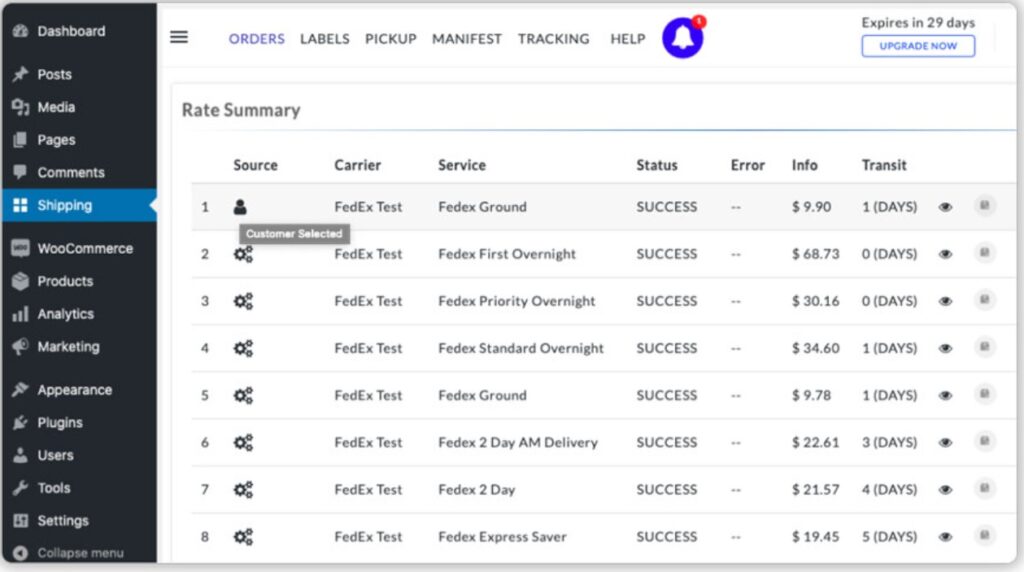Click the $ 68.73 price cell
Viewport: 1024px width, 572px height.
click(815, 254)
